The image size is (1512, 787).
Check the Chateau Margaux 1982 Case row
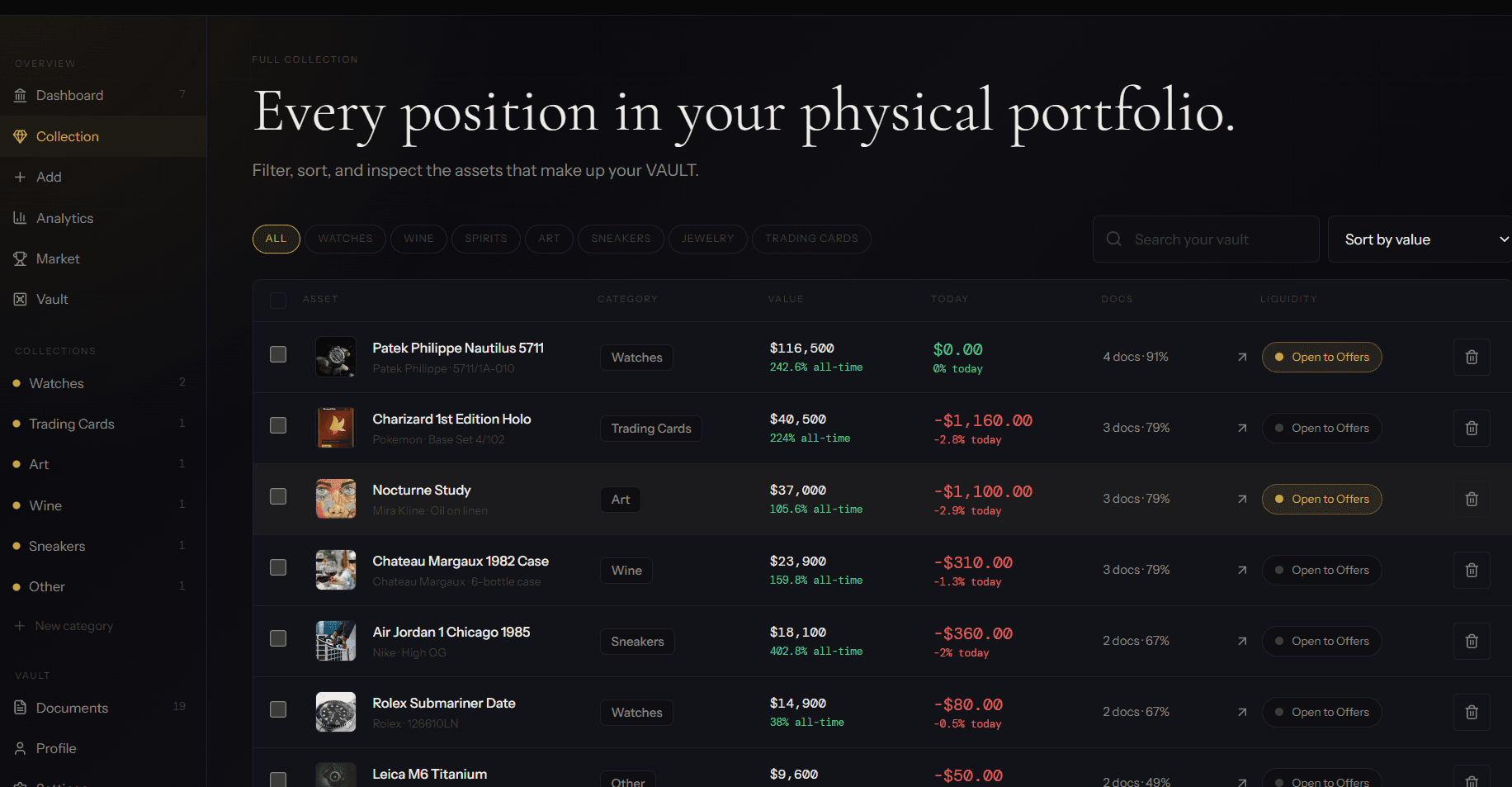coord(278,567)
